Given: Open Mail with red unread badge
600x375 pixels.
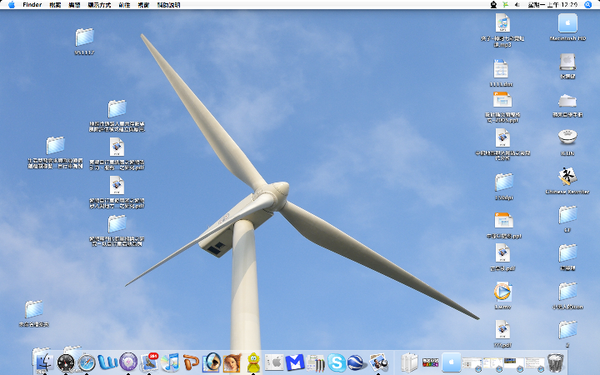Looking at the screenshot, I should [x=149, y=362].
